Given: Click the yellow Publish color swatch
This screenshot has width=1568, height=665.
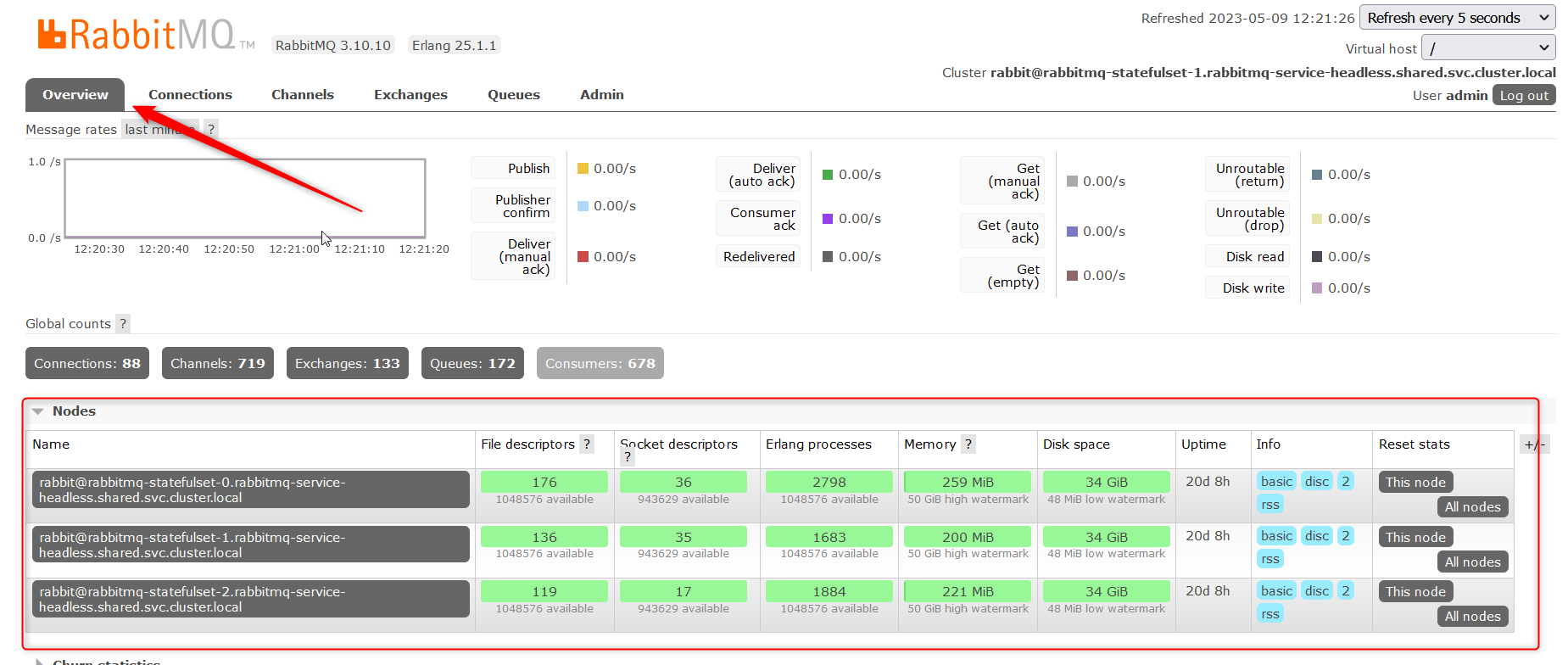Looking at the screenshot, I should [583, 169].
